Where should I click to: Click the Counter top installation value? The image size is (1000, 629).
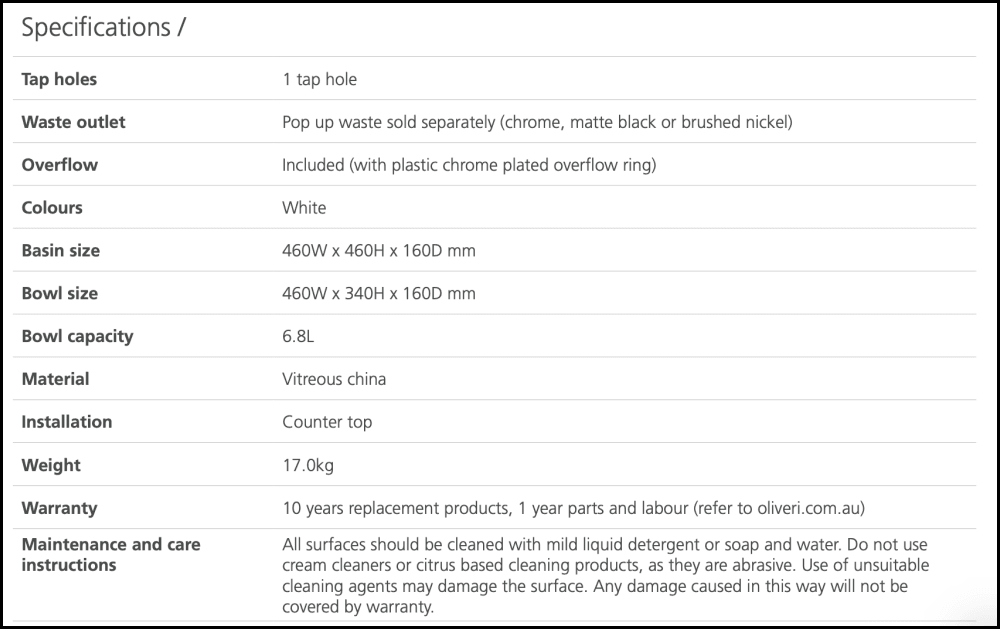327,422
